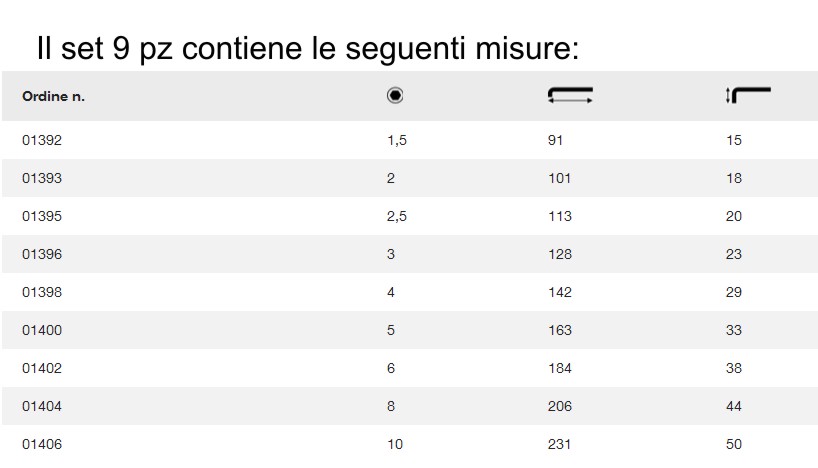Viewport: 818px width, 468px height.
Task: Click order number 01395
Action: pyautogui.click(x=42, y=216)
